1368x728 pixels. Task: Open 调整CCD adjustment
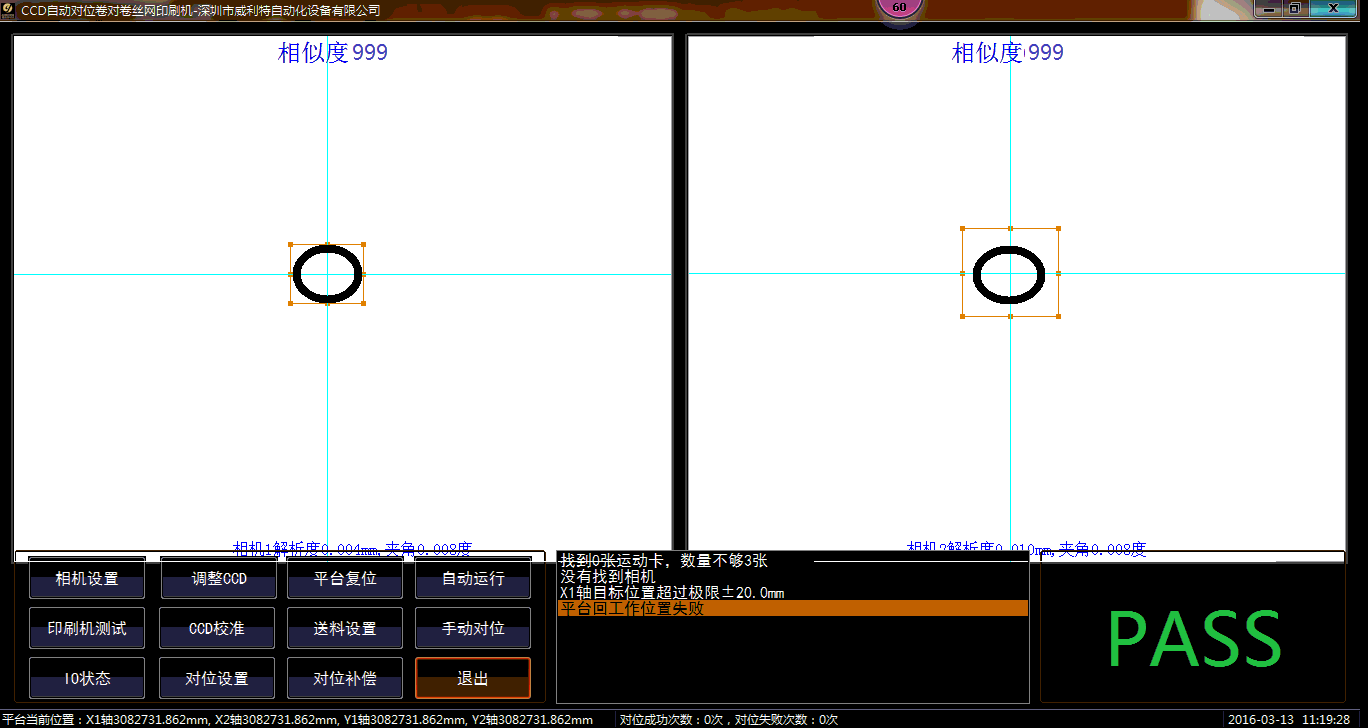tap(218, 578)
